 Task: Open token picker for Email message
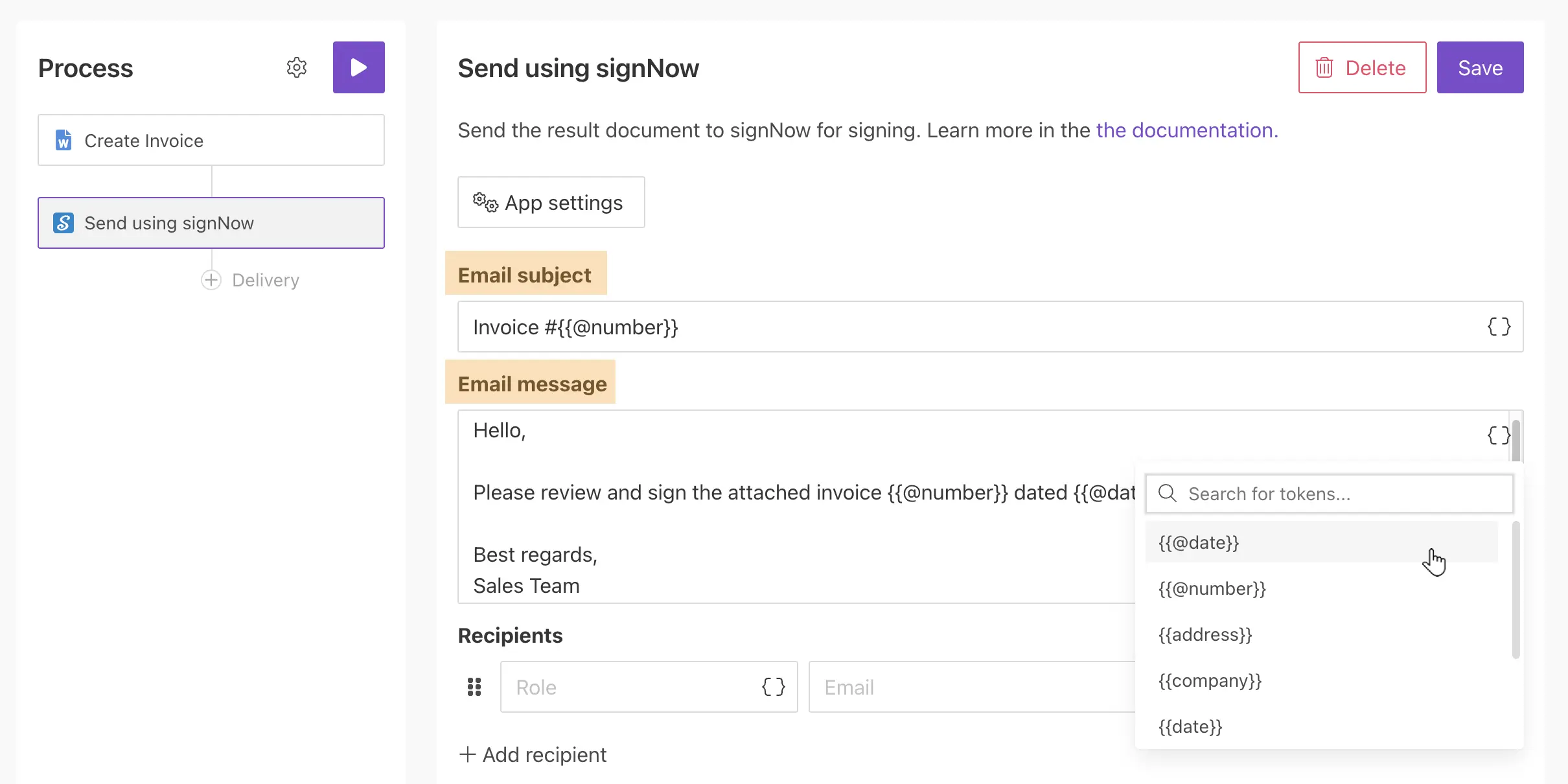click(x=1497, y=435)
